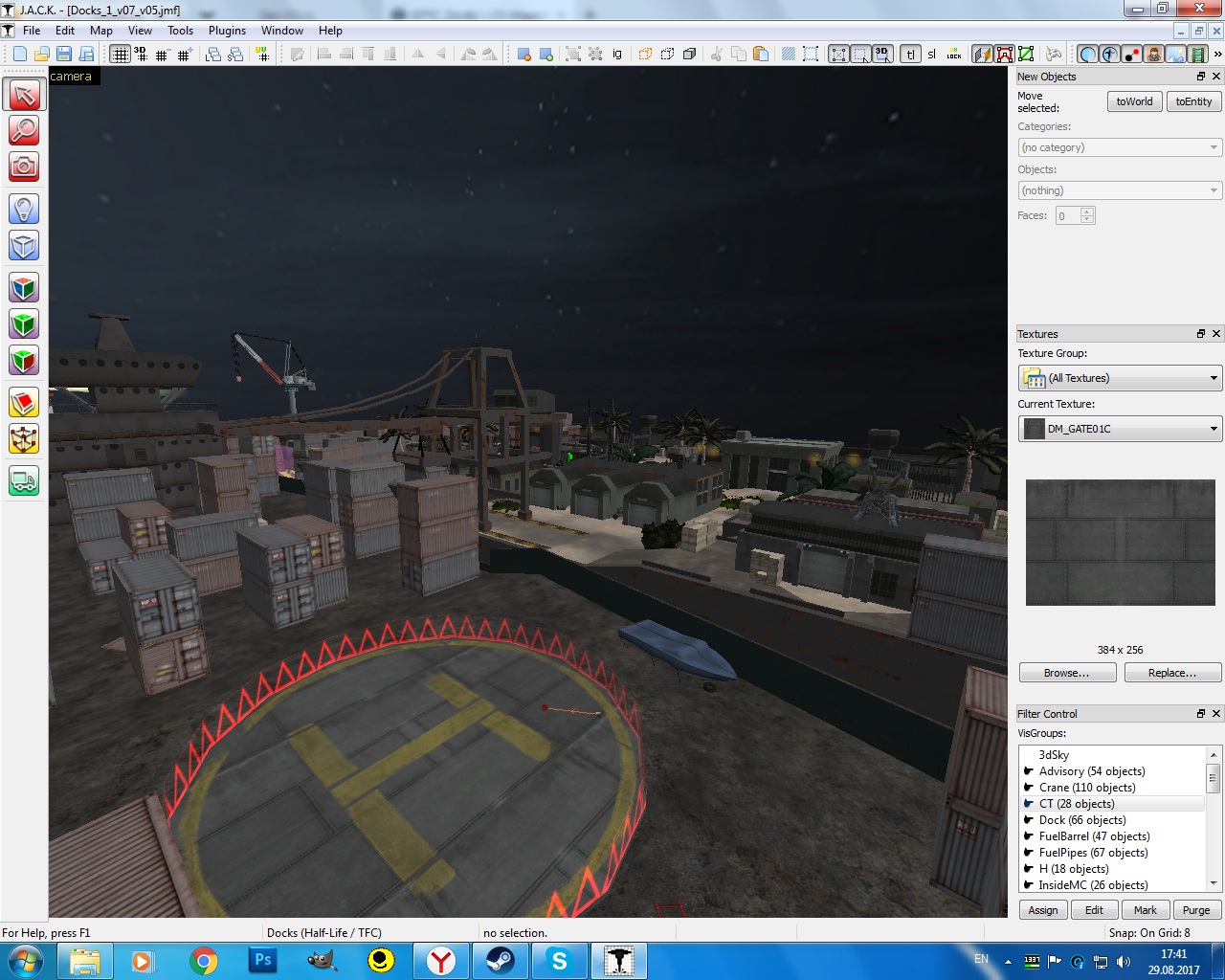Screen dimensions: 1225x980
Task: Open the View menu
Action: 141,31
